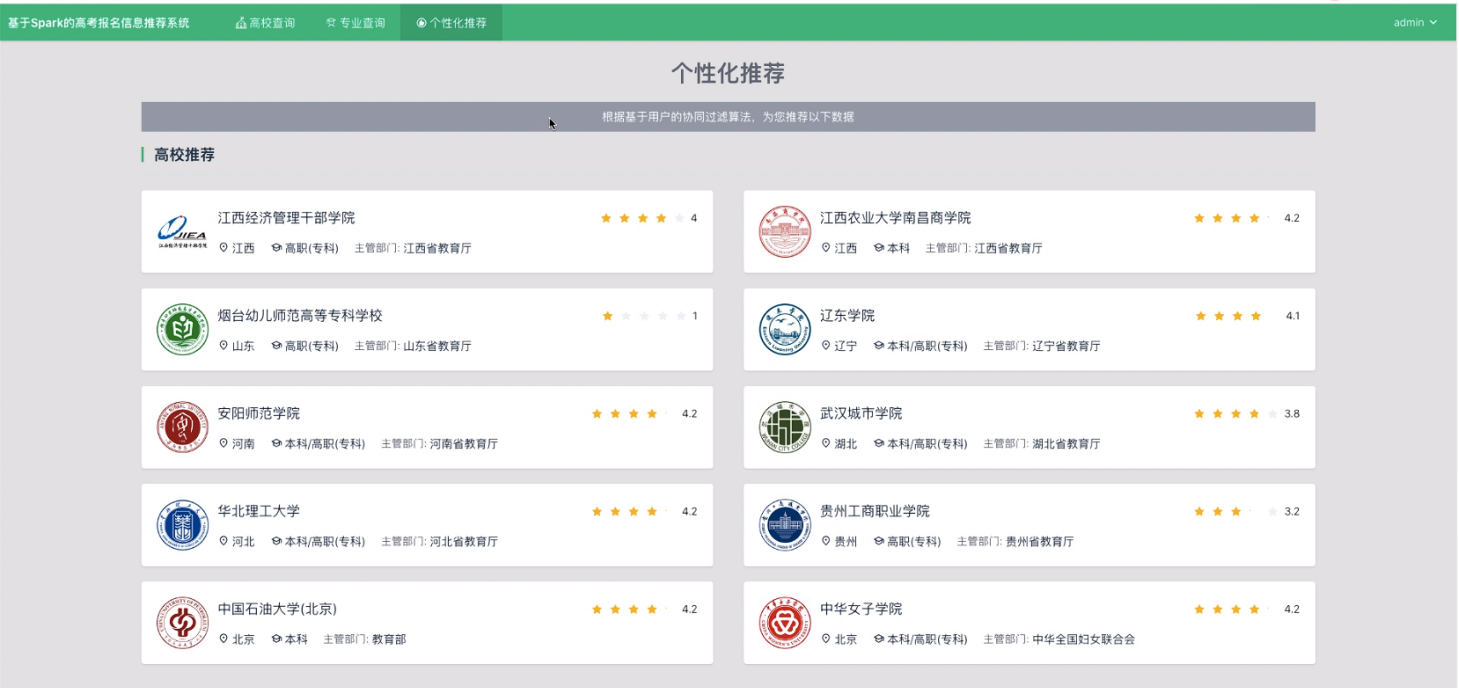The image size is (1459, 689).
Task: Click the location pin icon beside 辽宁
Action: (x=826, y=346)
